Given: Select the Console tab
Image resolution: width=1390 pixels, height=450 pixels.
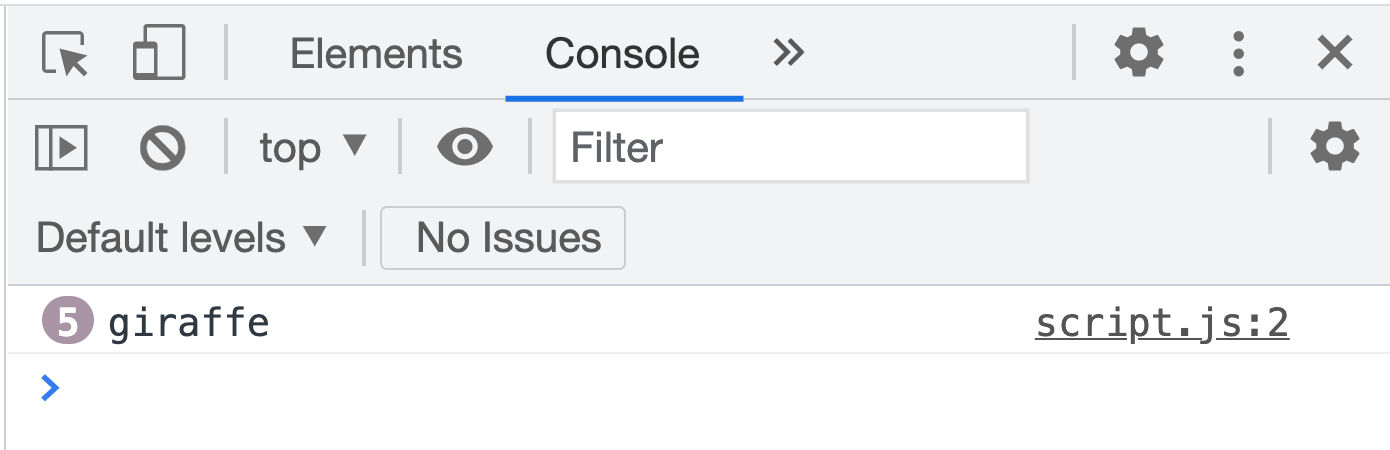Looking at the screenshot, I should (622, 53).
